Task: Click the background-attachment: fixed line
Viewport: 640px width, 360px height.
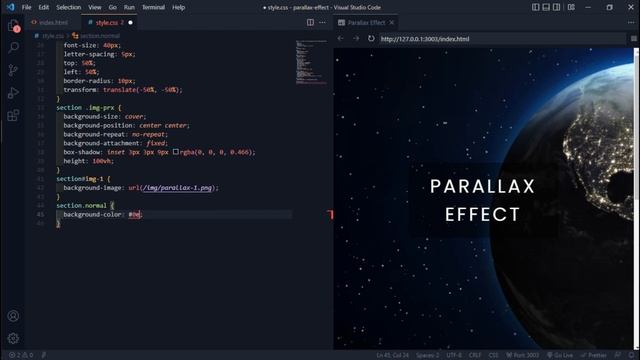Action: pos(116,143)
